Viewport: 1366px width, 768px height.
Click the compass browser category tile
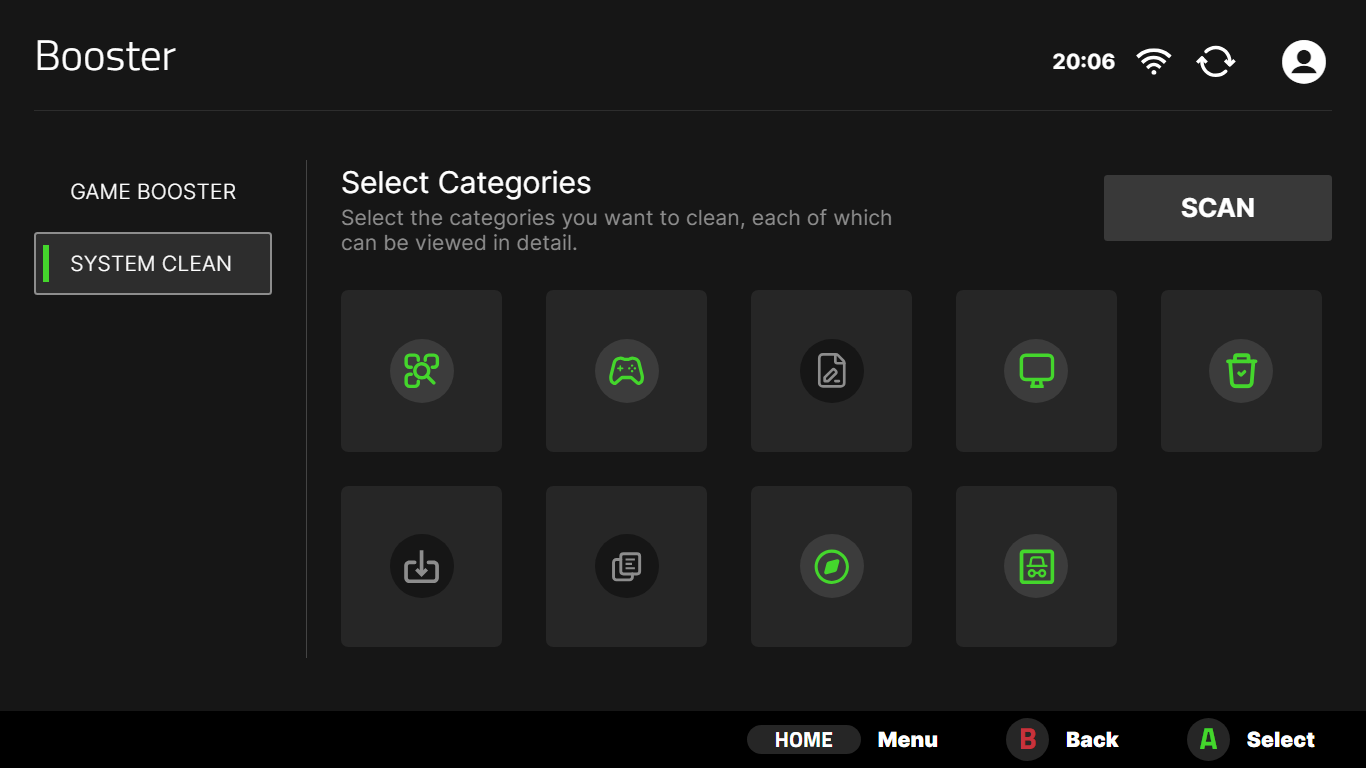831,566
